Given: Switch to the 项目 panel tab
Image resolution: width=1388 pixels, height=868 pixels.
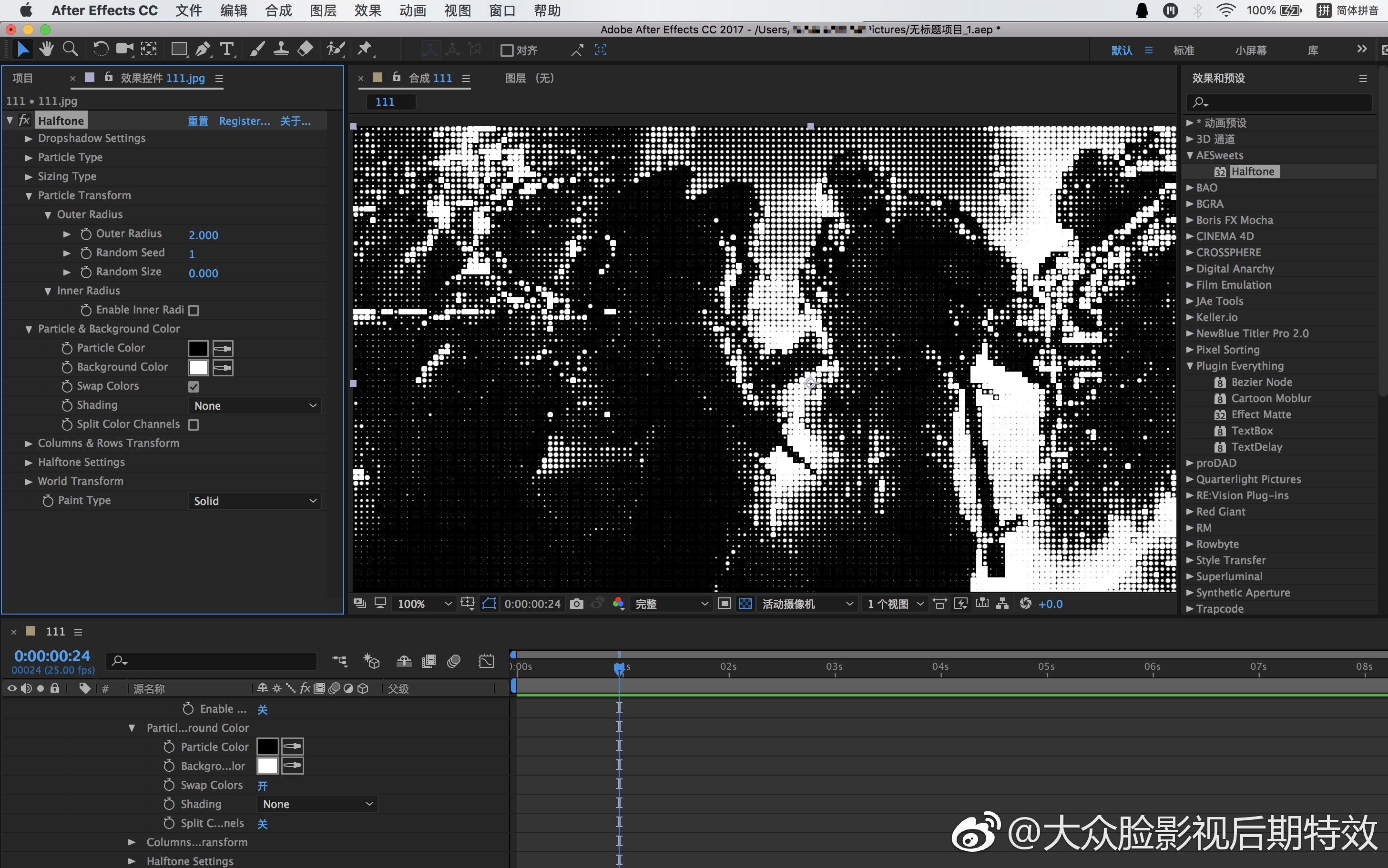Looking at the screenshot, I should 23,78.
